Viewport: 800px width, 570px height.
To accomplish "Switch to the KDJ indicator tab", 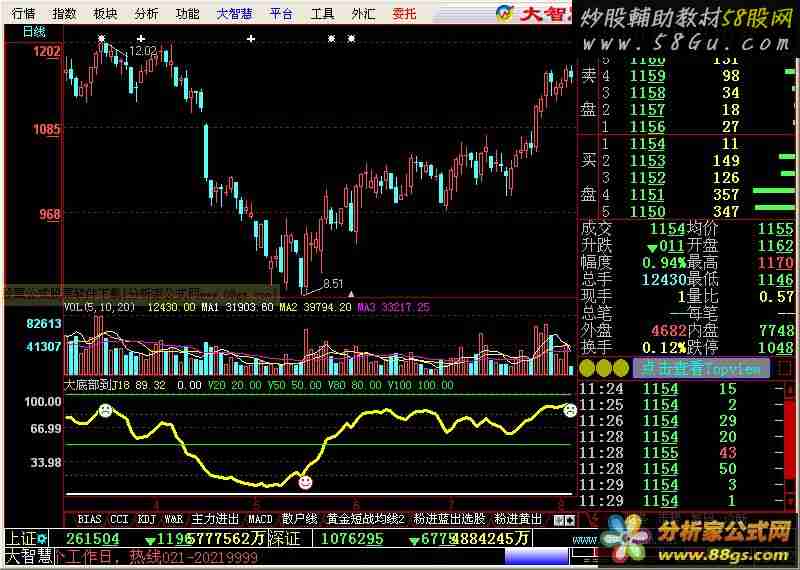I will [x=146, y=519].
